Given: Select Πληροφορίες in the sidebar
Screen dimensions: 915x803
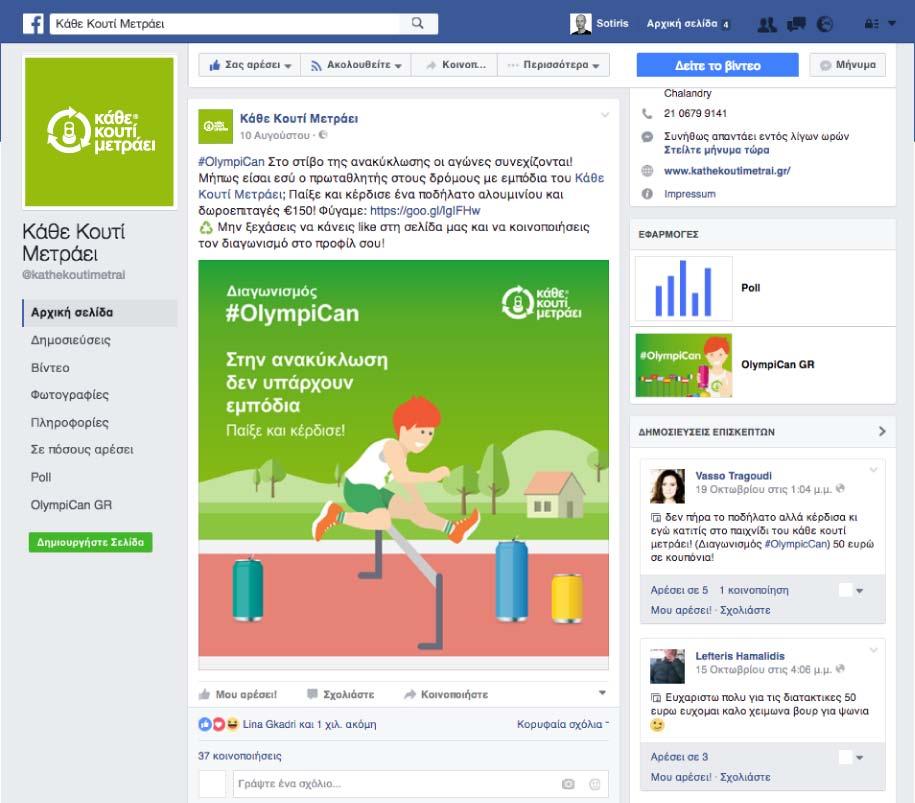Looking at the screenshot, I should coord(69,422).
